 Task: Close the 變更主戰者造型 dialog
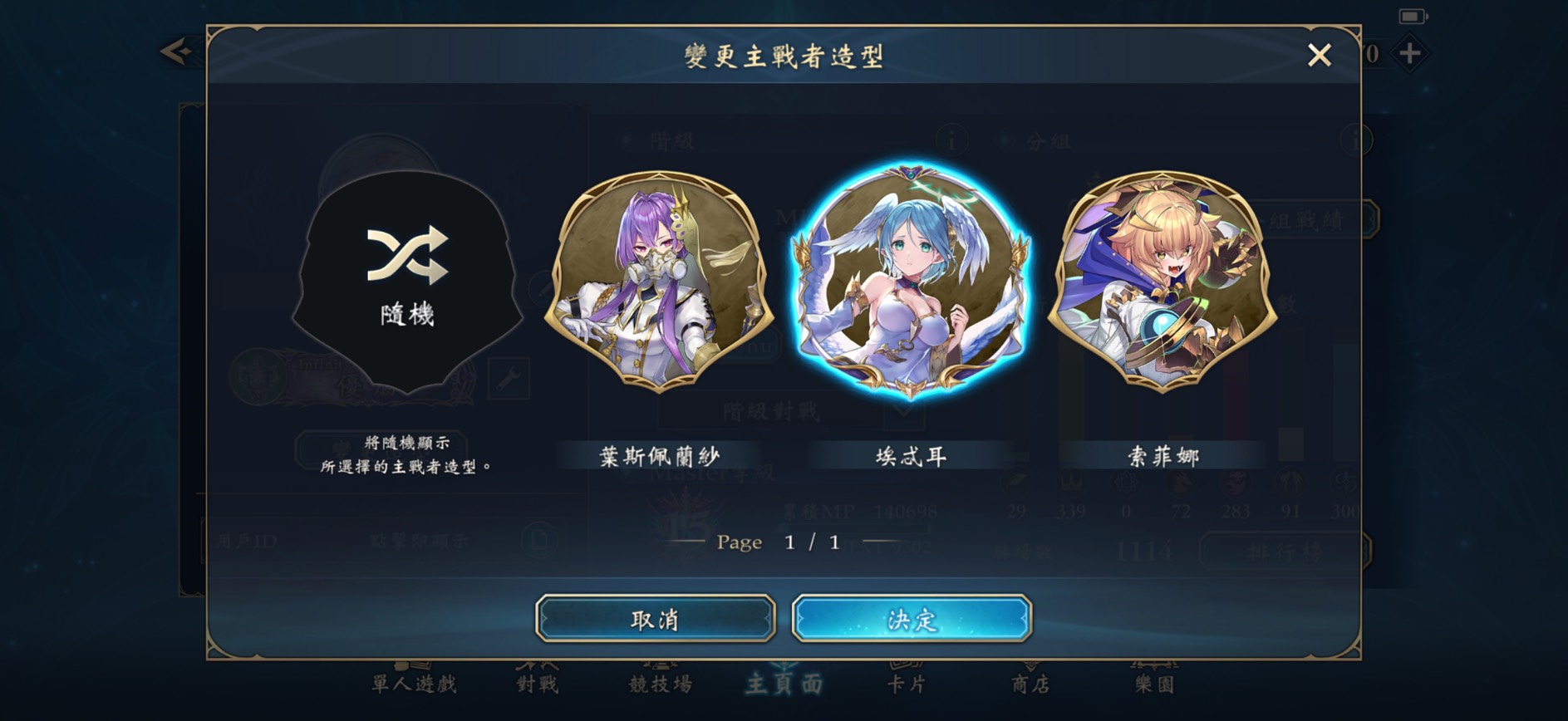coord(1319,56)
